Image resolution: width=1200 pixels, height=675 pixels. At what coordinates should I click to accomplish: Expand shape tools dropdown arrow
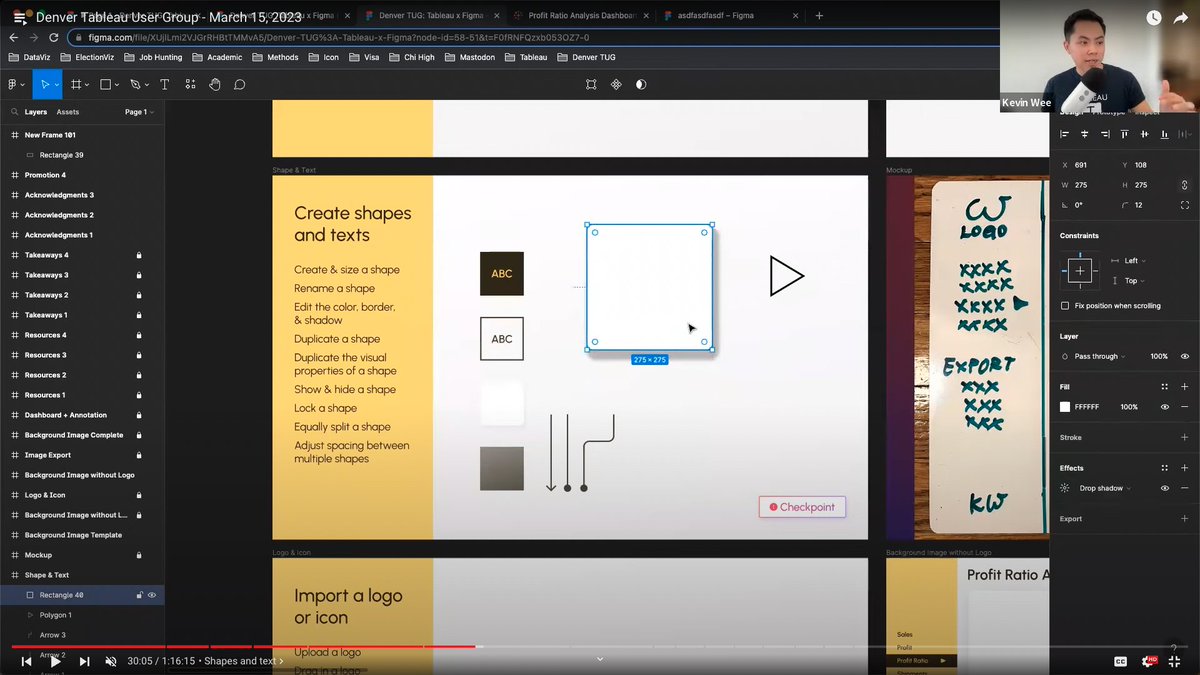pyautogui.click(x=118, y=85)
